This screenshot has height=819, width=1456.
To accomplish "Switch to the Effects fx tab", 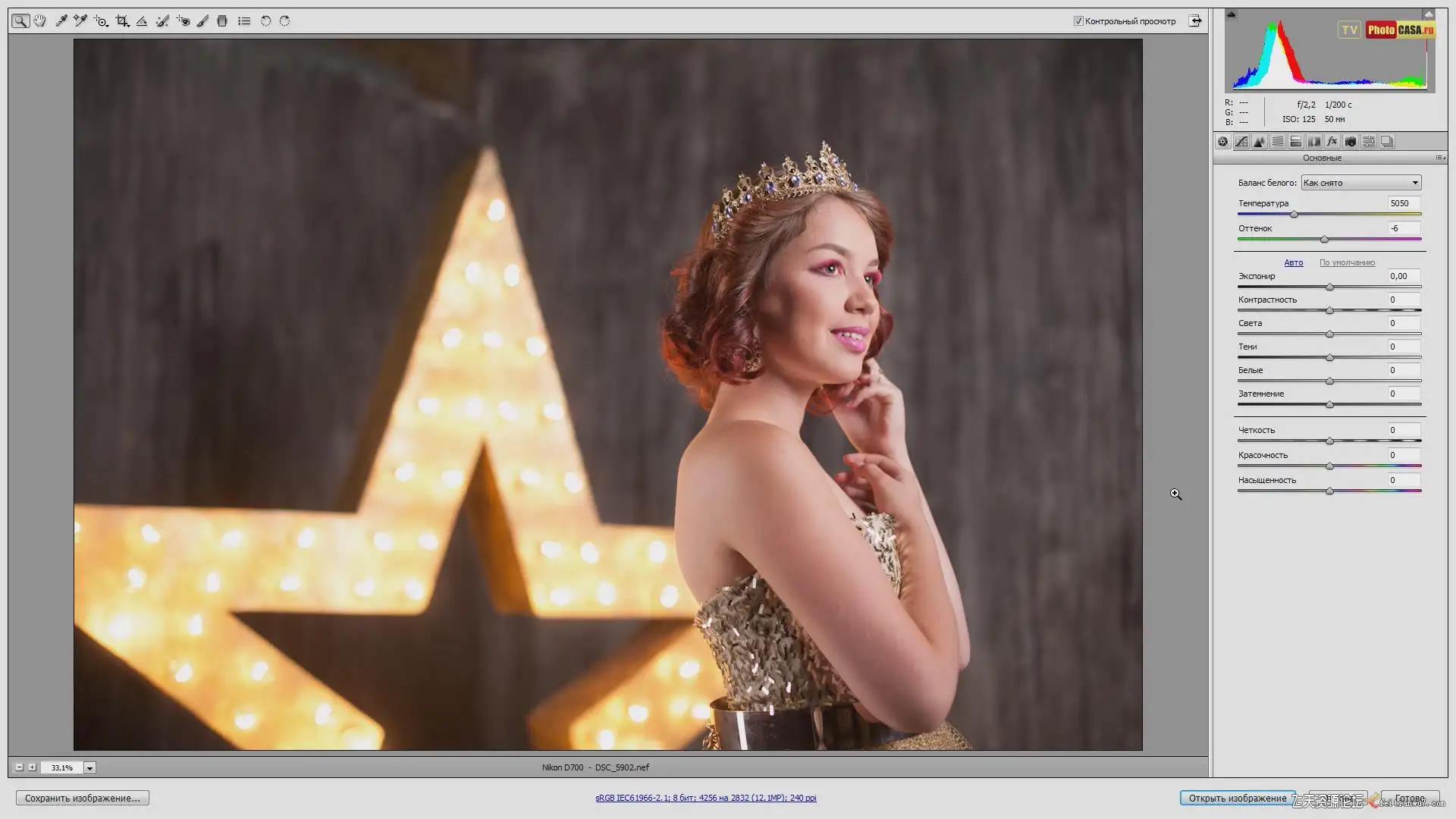I will click(x=1332, y=142).
